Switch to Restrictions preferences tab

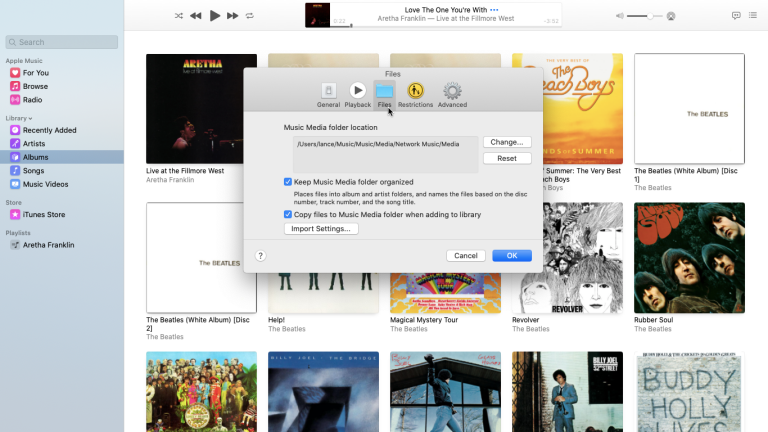(x=415, y=95)
